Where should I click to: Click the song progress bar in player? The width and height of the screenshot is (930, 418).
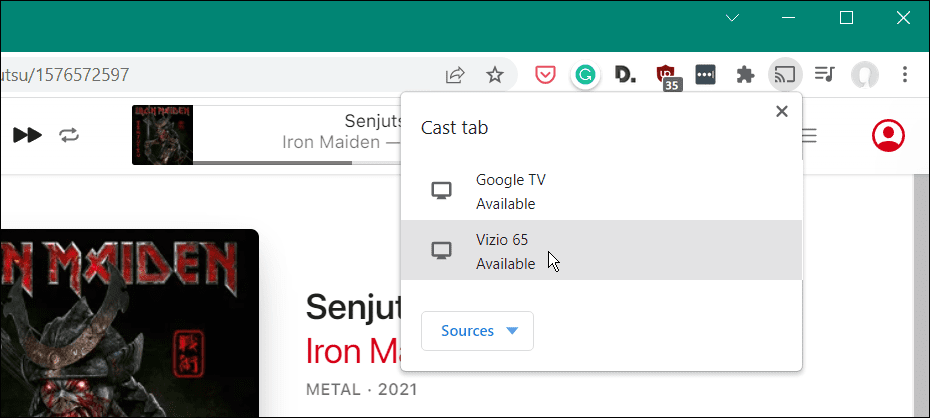297,162
